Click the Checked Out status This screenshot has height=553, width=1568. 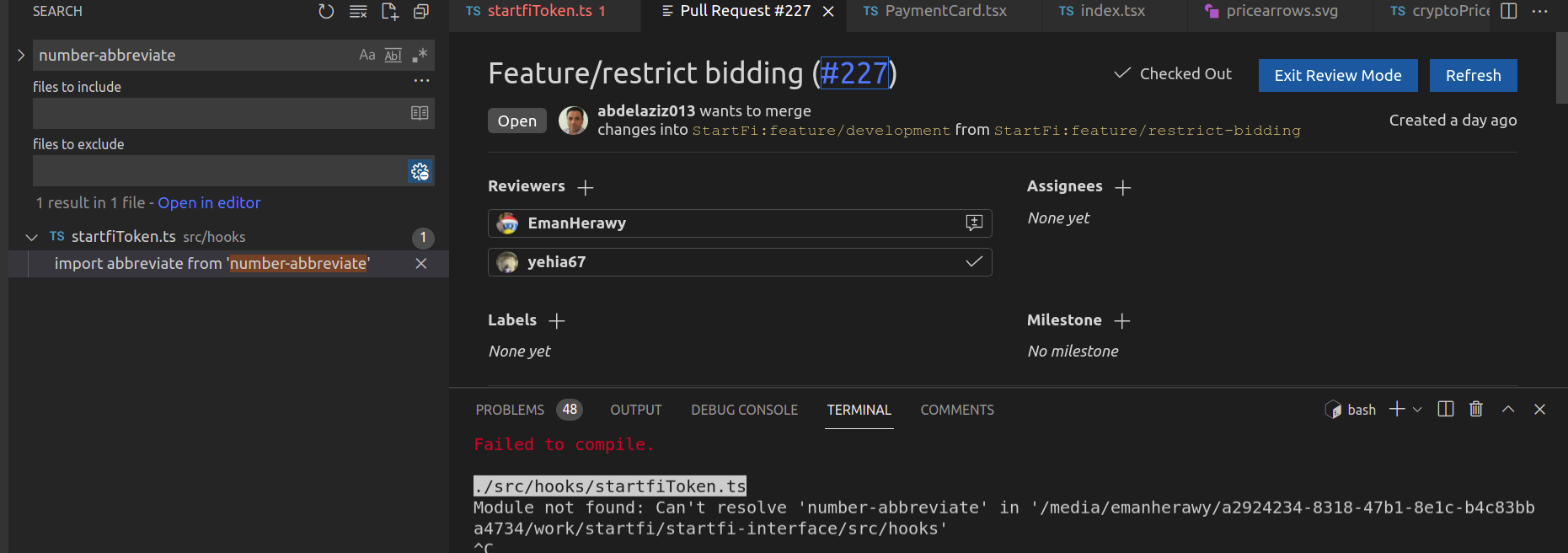[x=1173, y=74]
